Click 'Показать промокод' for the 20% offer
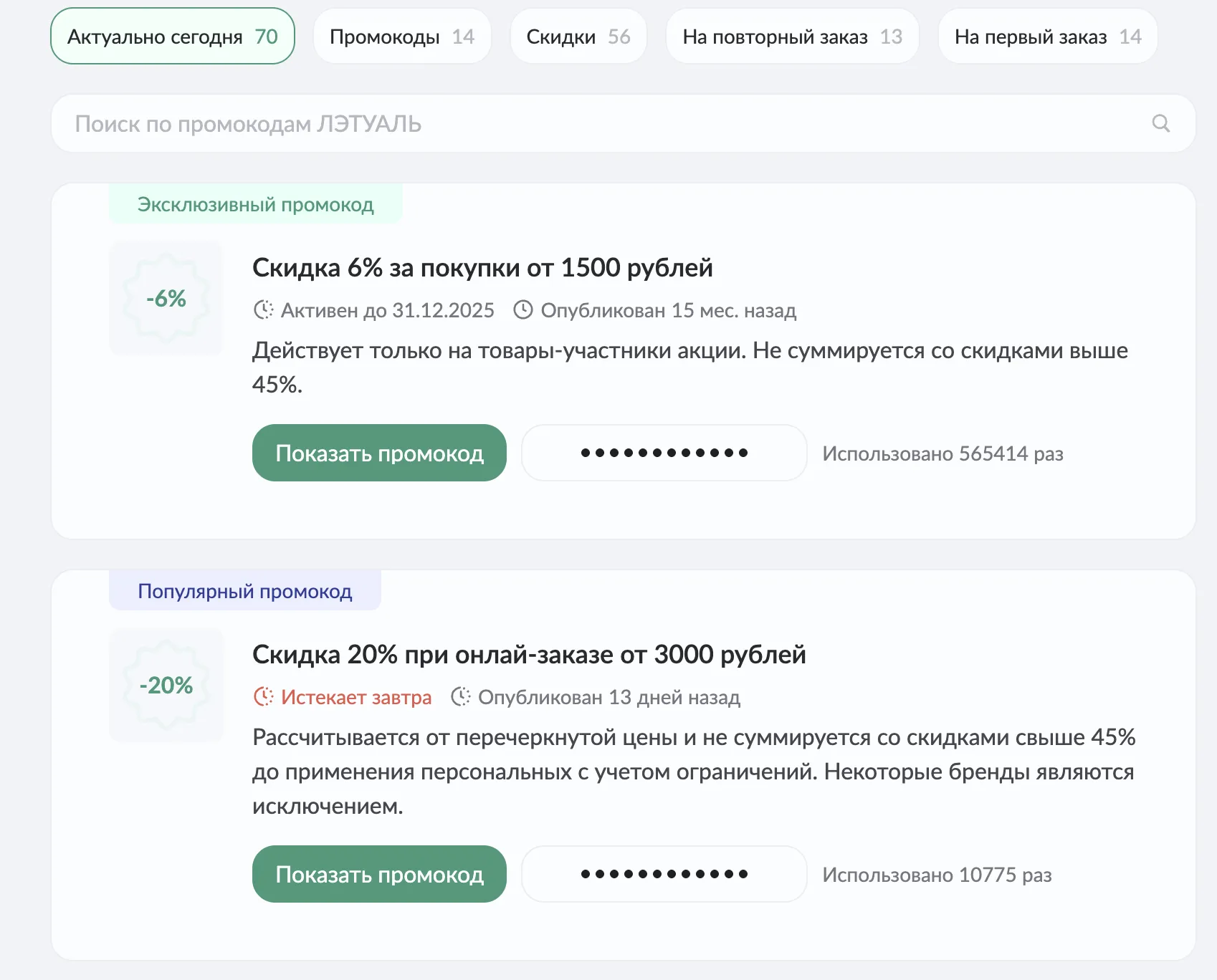This screenshot has height=980, width=1217. [x=379, y=873]
